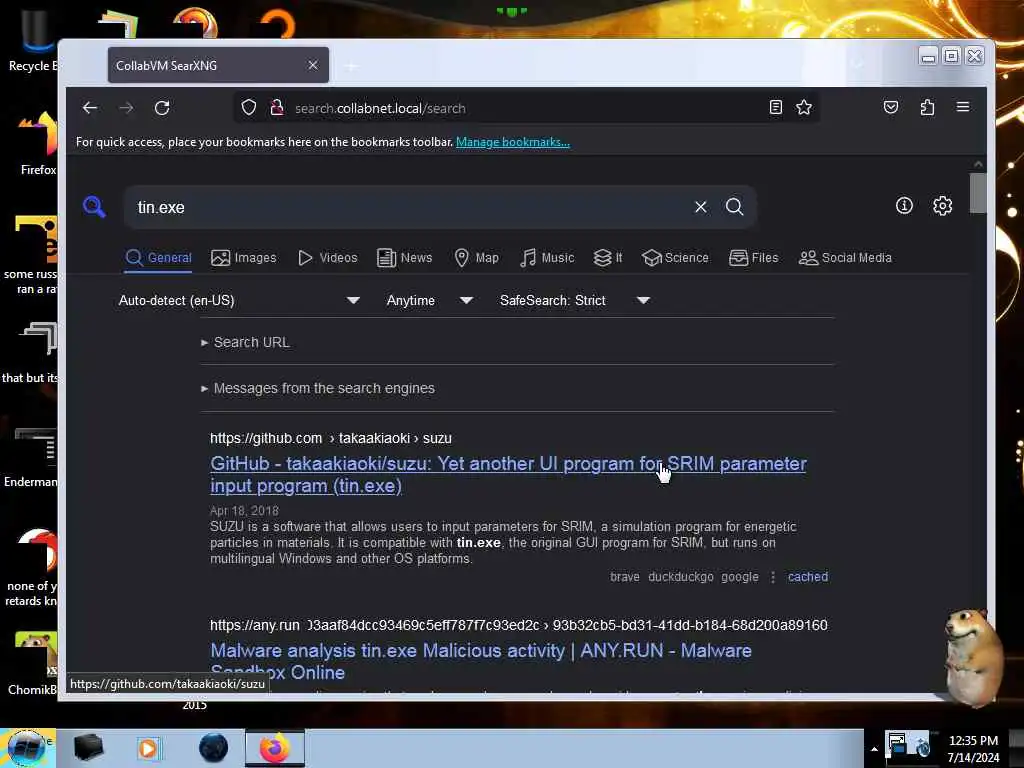The image size is (1024, 768).
Task: Open the GitHub takaakiaoki/suzu result link
Action: click(x=508, y=475)
